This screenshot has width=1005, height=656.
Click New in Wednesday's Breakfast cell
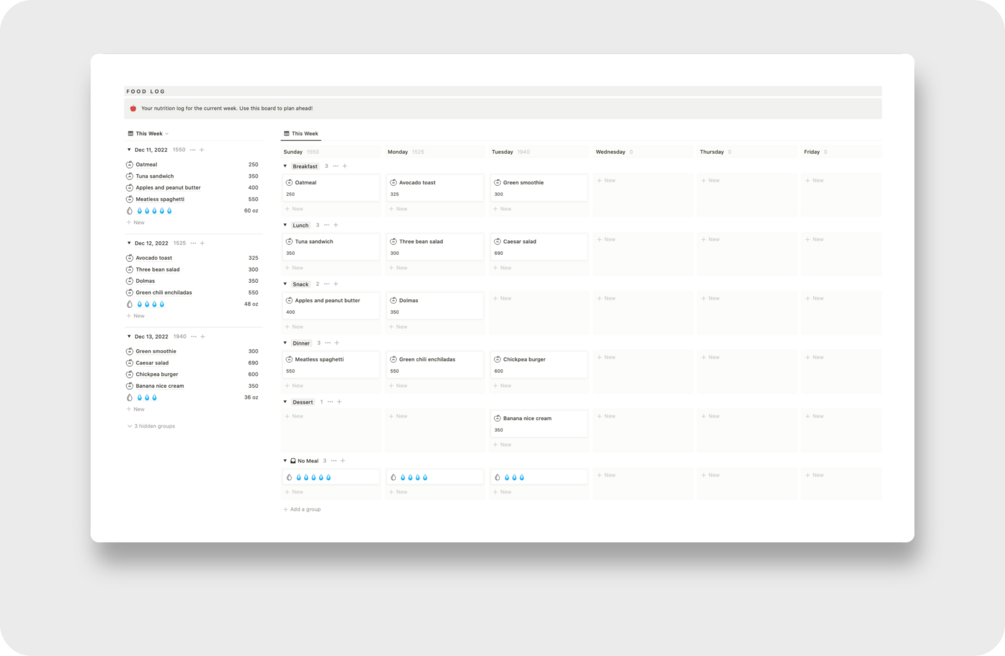point(606,181)
